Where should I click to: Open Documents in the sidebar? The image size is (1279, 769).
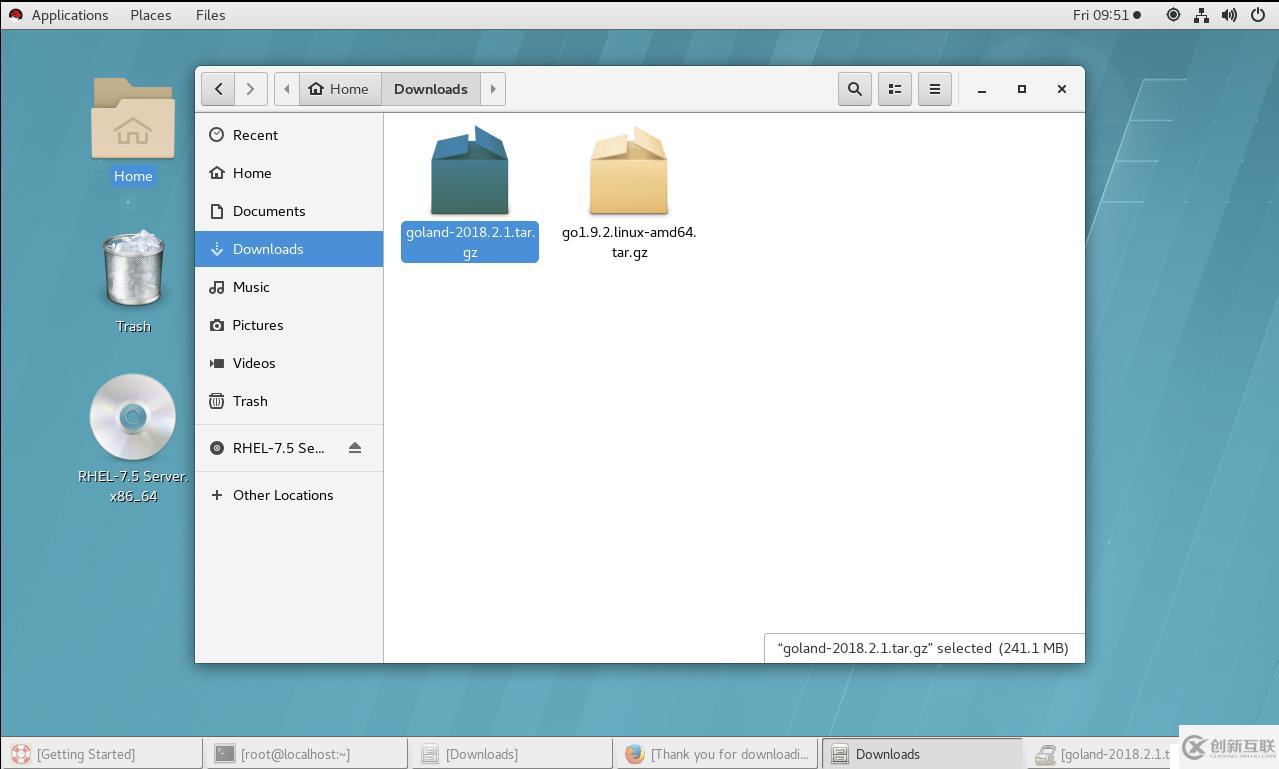[x=289, y=211]
